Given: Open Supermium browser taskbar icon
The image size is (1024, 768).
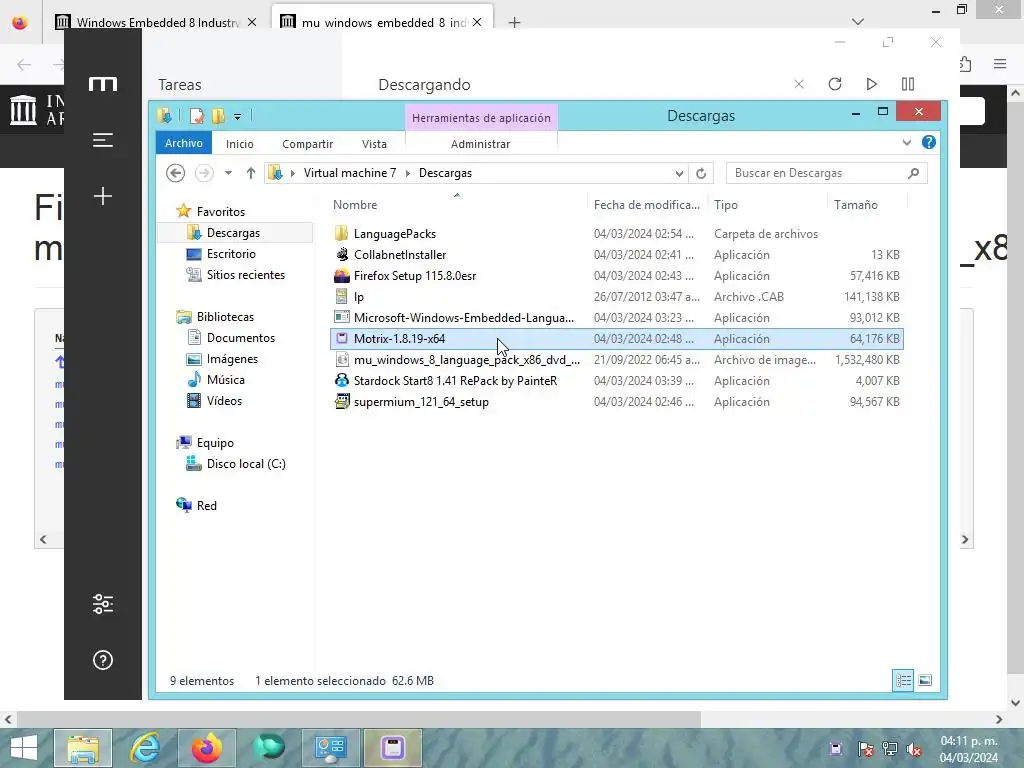Looking at the screenshot, I should click(x=268, y=747).
